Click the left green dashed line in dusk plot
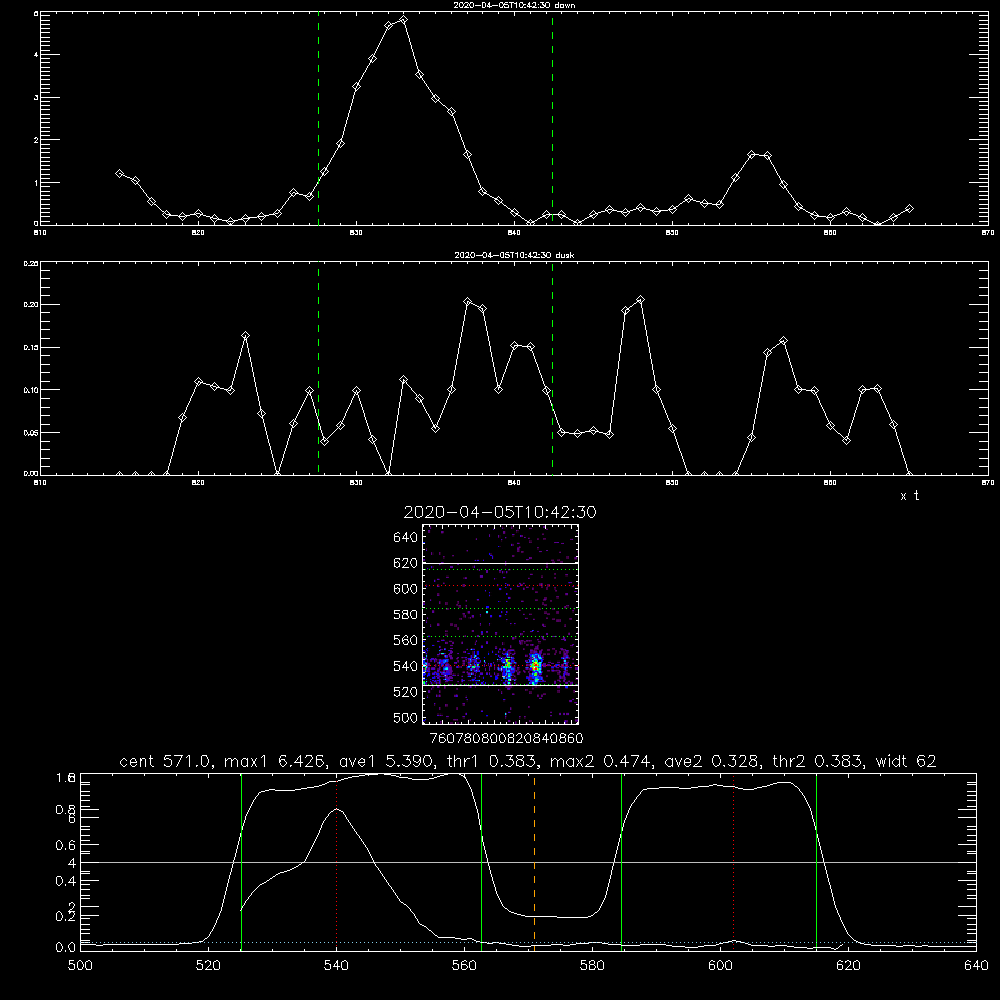1000x1000 pixels. coord(318,368)
